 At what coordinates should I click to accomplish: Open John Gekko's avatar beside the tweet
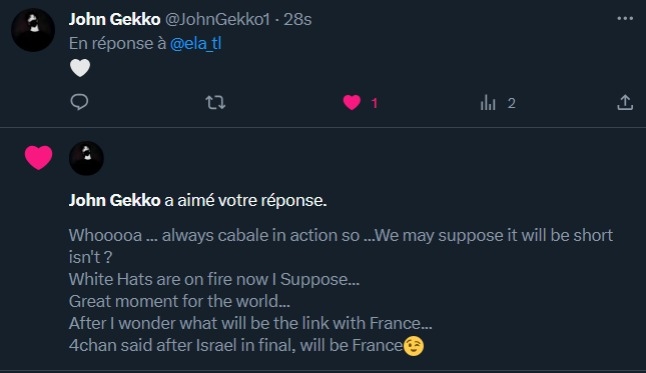33,30
